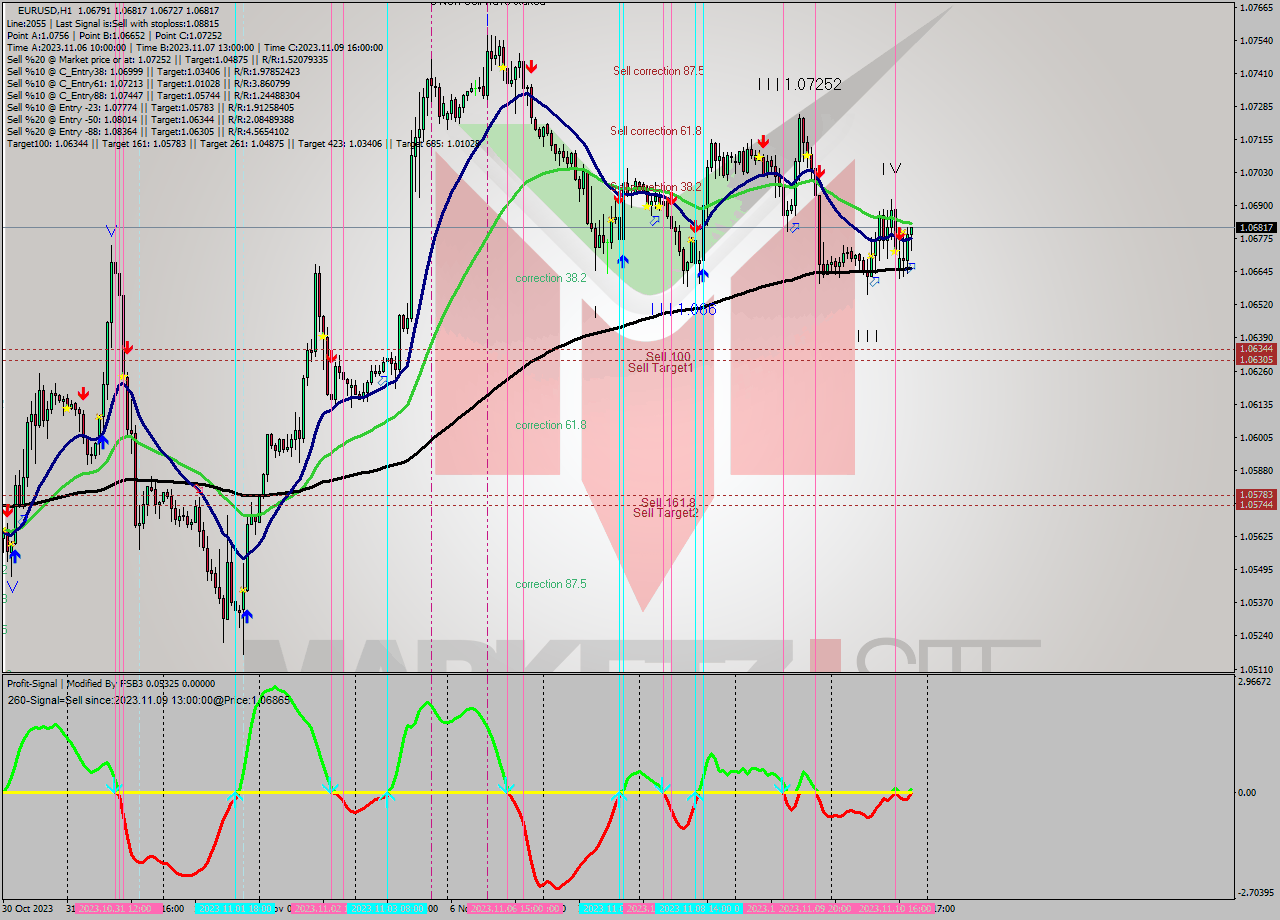Click the pink '2023.11.10 16:00' time marker
The height and width of the screenshot is (920, 1280).
click(896, 909)
